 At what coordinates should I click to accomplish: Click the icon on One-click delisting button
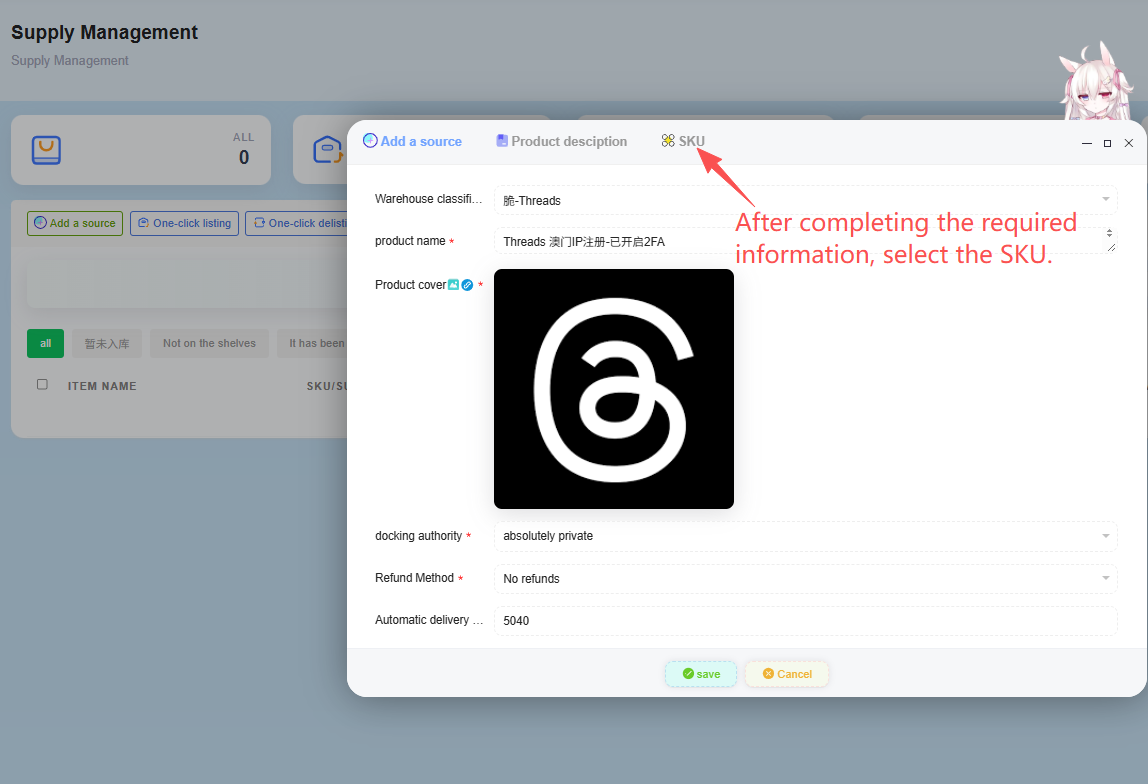click(259, 223)
